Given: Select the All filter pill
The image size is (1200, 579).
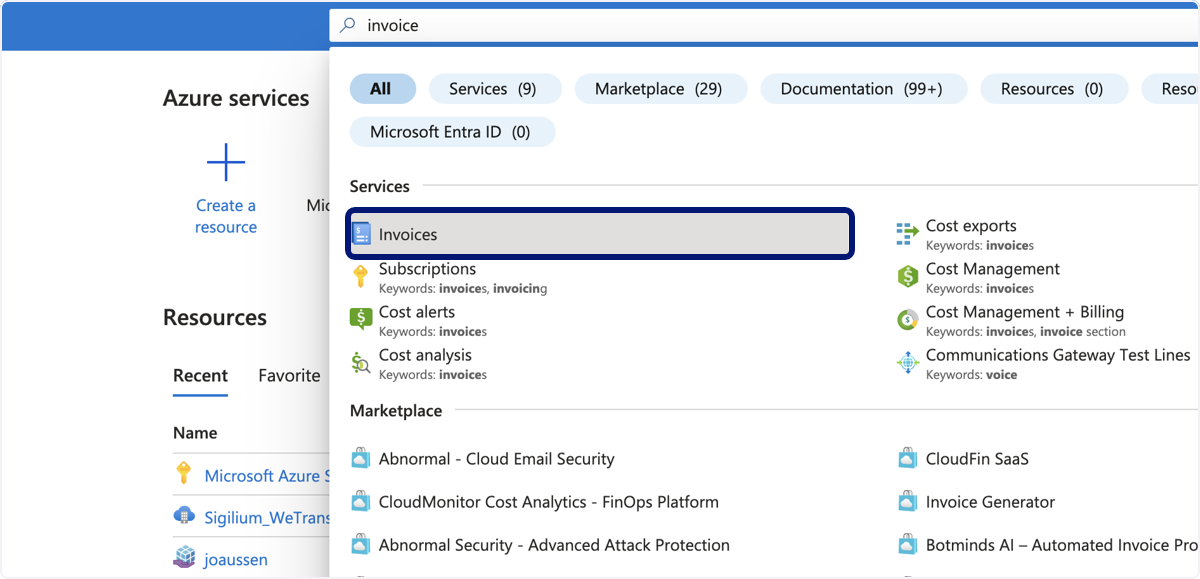Looking at the screenshot, I should [381, 89].
